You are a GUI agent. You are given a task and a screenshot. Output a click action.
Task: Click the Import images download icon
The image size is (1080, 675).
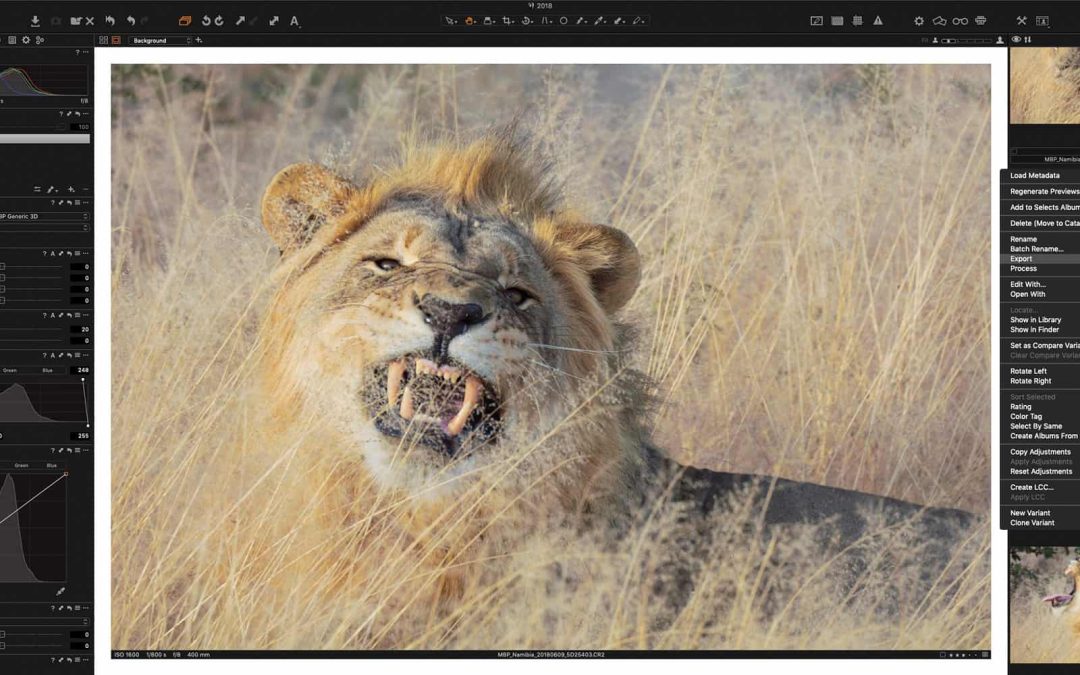click(x=35, y=20)
